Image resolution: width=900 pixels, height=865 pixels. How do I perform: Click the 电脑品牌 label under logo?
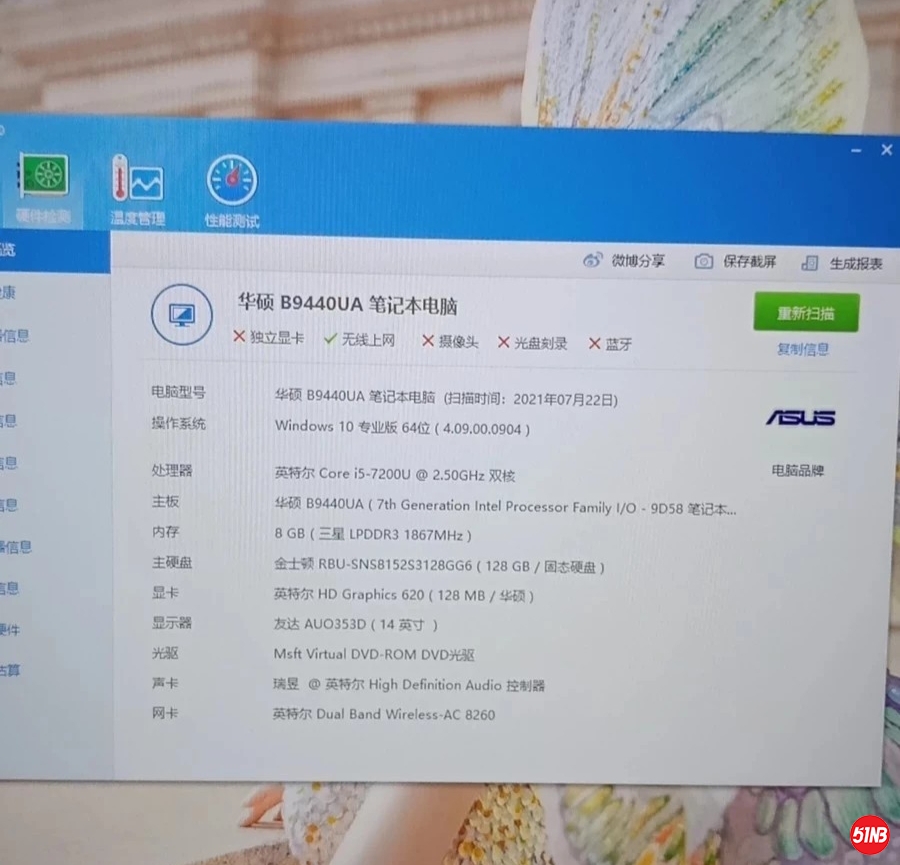797,471
